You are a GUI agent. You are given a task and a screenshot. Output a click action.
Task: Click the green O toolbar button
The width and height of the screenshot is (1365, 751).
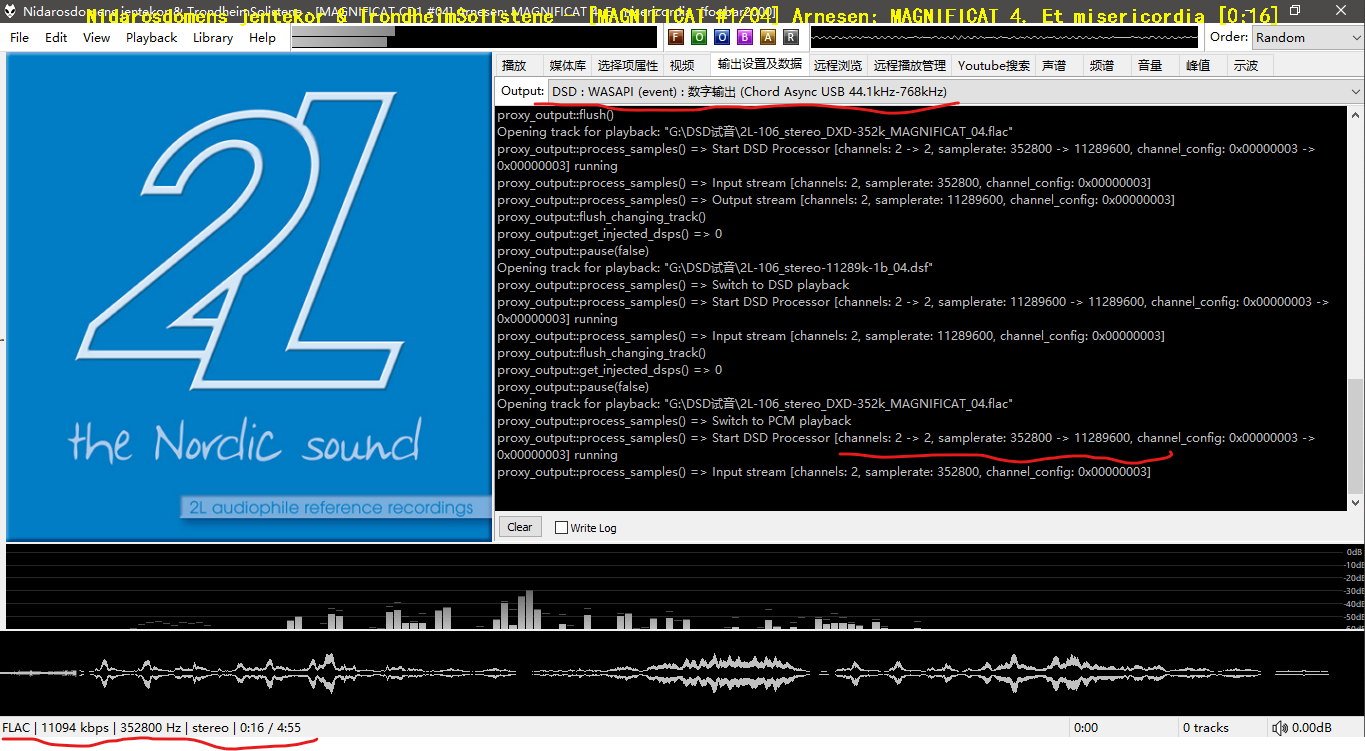pos(698,37)
